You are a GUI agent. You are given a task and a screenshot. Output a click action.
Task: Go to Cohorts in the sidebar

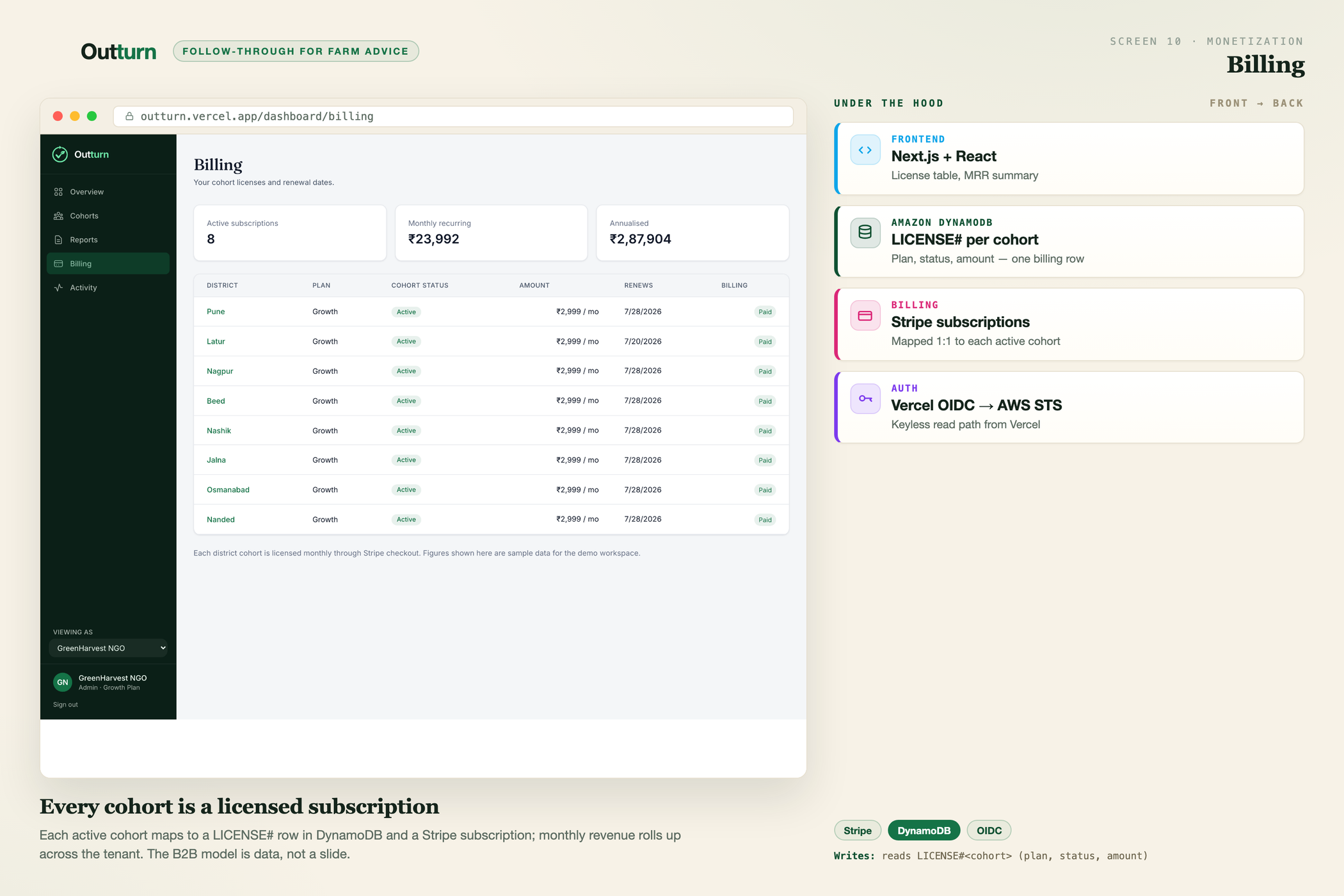click(108, 216)
